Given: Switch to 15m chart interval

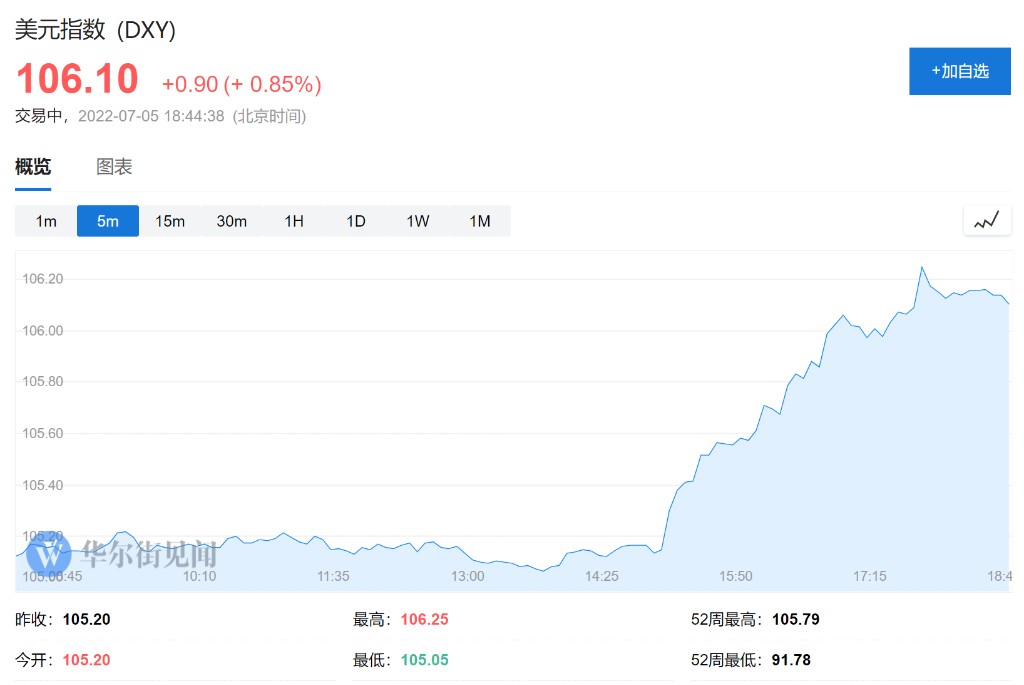Looking at the screenshot, I should [170, 221].
